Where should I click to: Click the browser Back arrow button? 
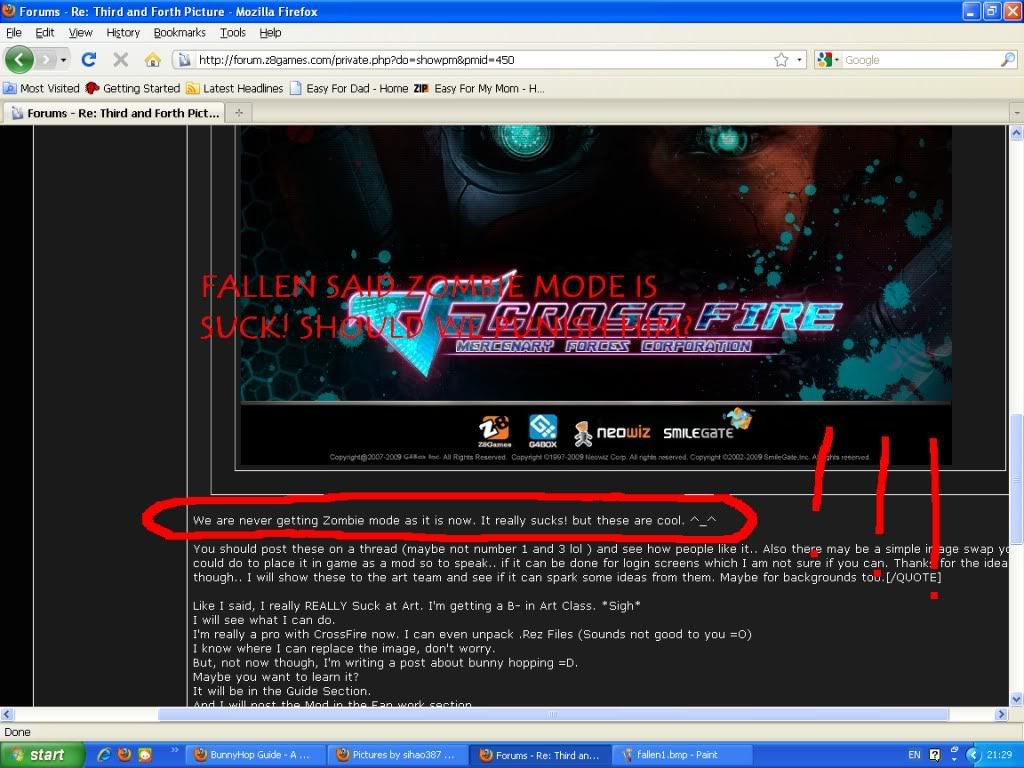tap(19, 60)
